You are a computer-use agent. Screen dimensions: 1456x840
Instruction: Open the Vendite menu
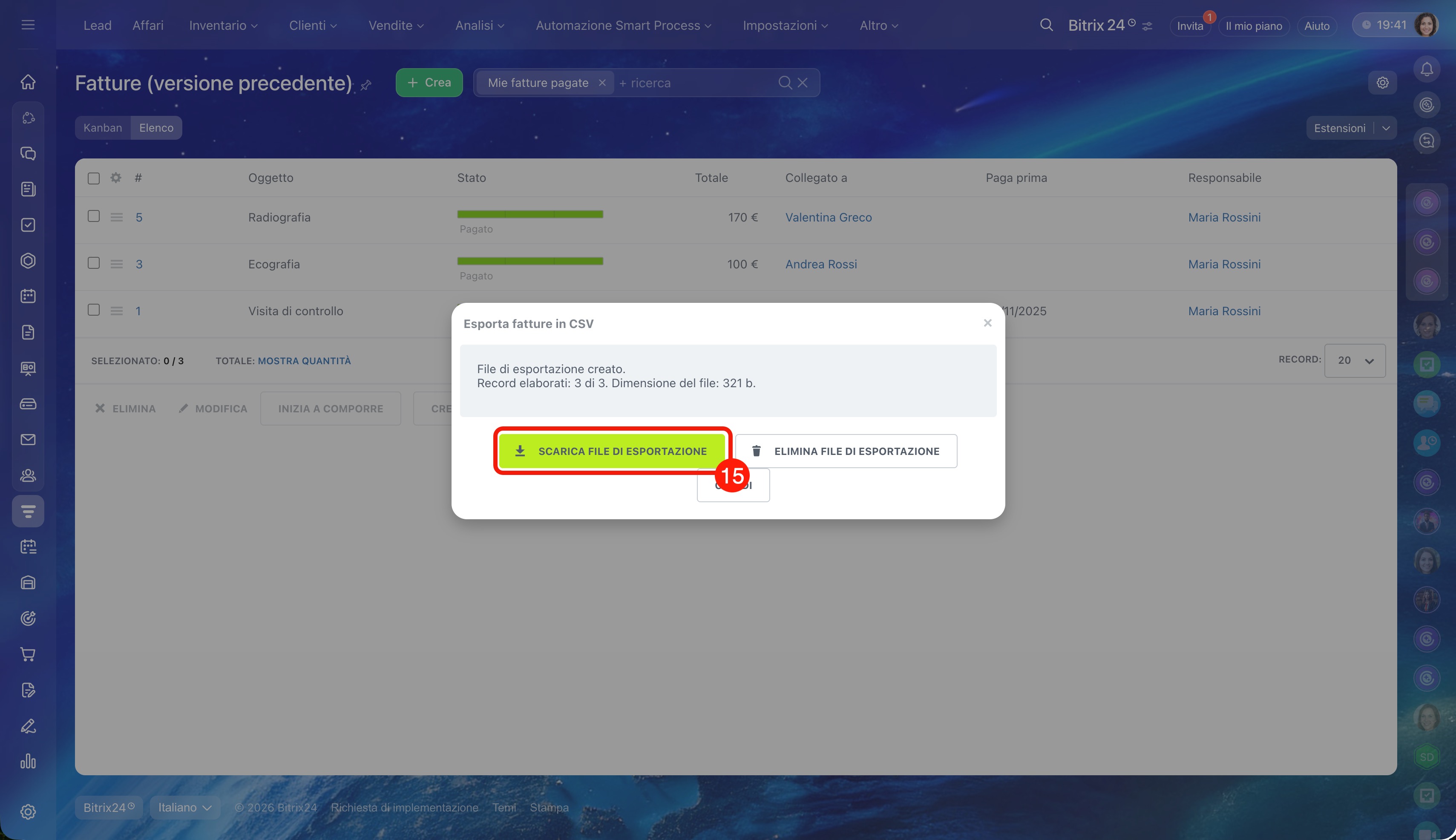tap(396, 26)
